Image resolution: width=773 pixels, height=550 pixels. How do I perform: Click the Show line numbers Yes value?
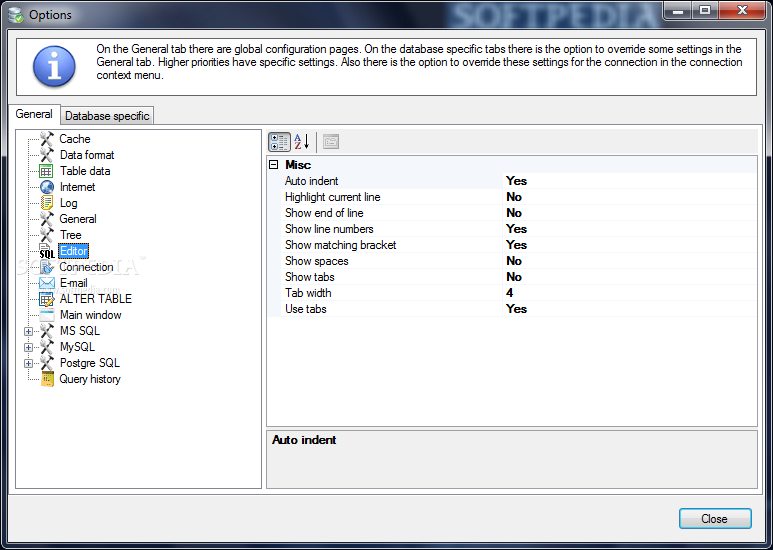click(516, 229)
